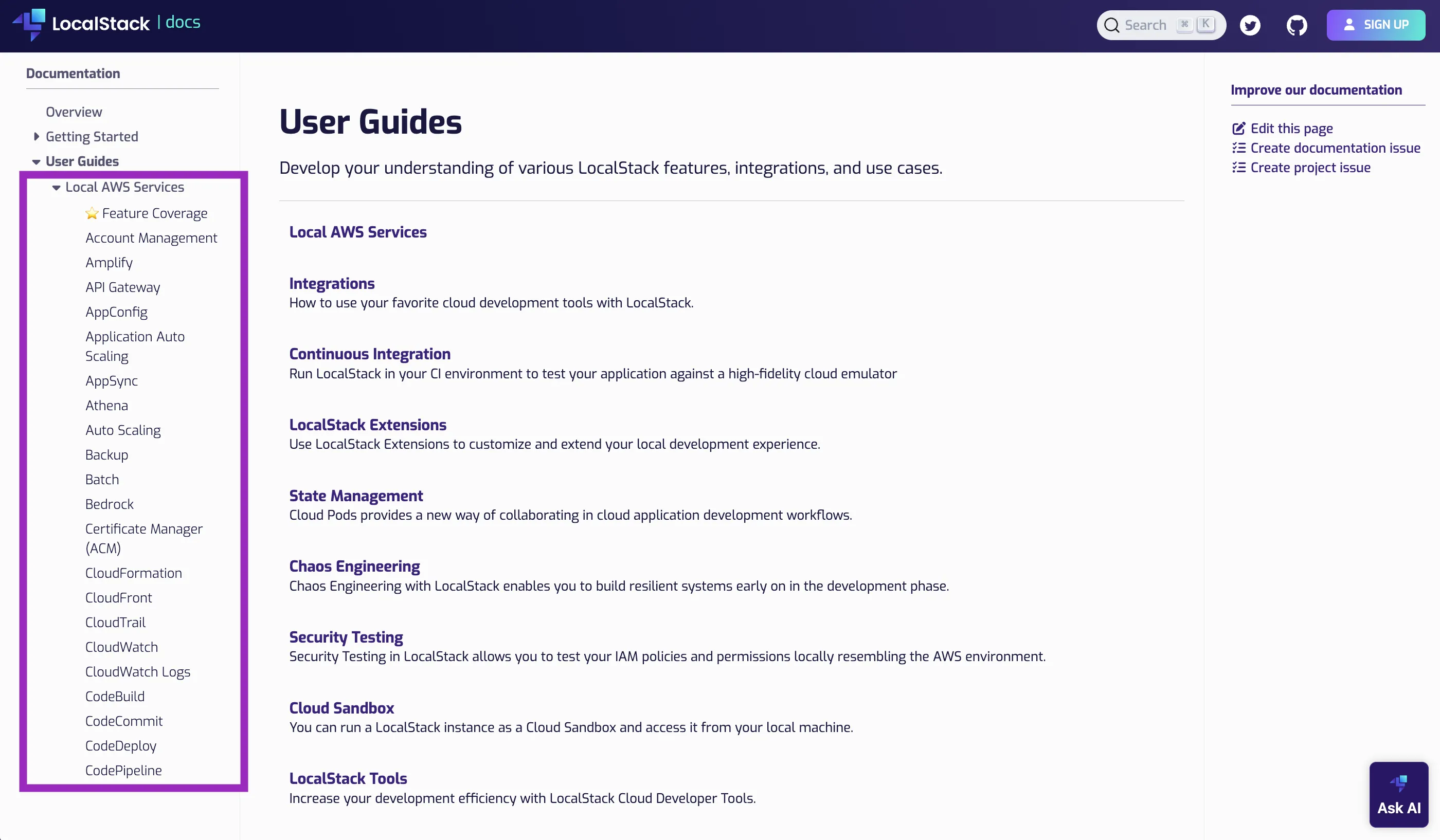Select CodePipeline in the sidebar
Screen dimensions: 1440x840
[123, 770]
